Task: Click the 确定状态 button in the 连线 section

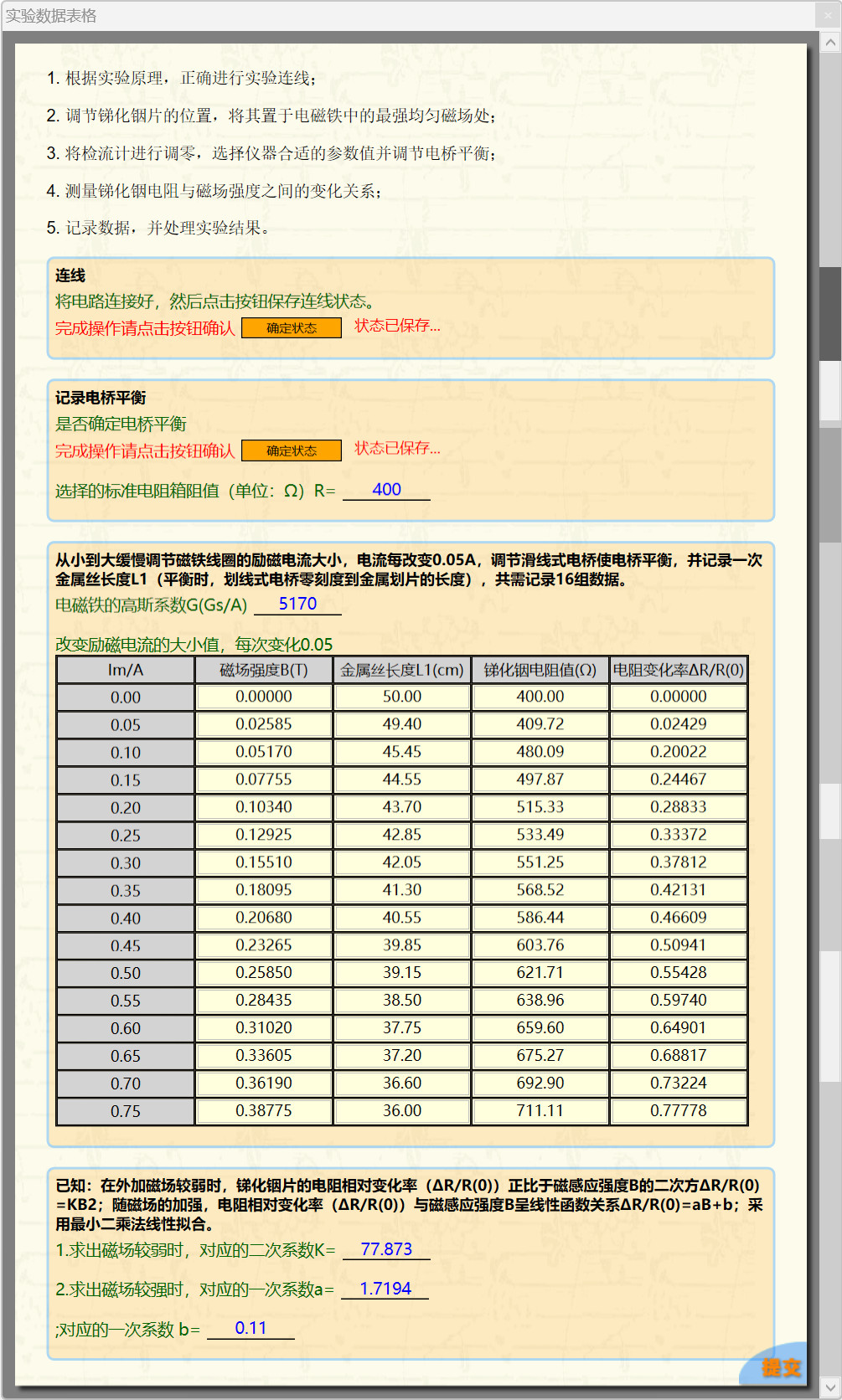Action: [x=291, y=328]
